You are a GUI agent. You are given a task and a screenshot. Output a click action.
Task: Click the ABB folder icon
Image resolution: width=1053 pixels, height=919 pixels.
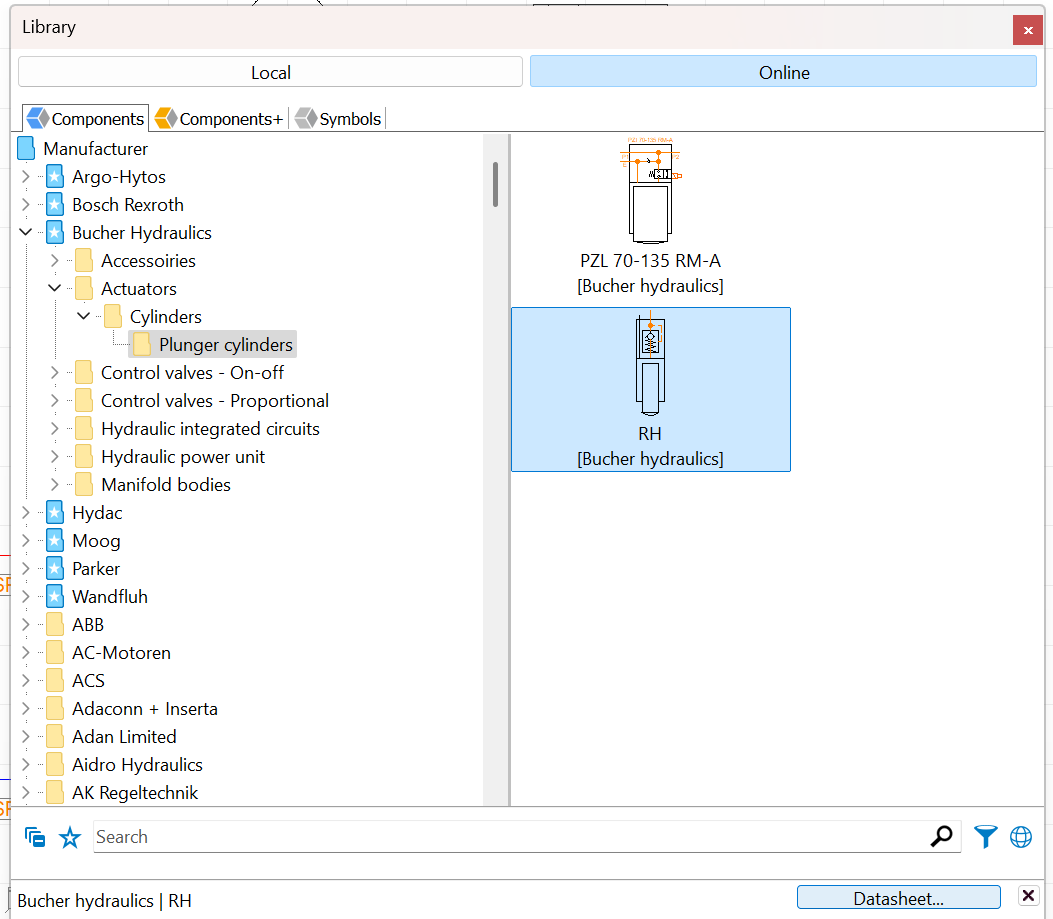[x=55, y=625]
